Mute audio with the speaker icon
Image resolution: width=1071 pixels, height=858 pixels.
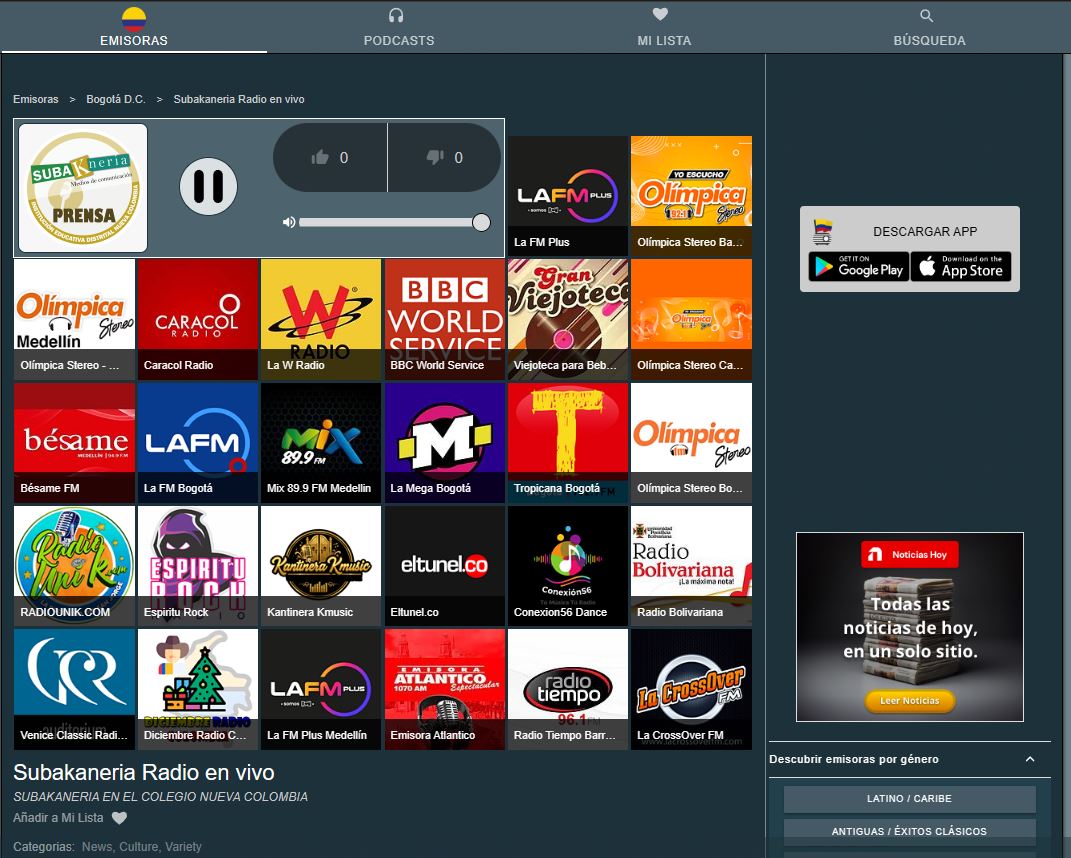[289, 222]
